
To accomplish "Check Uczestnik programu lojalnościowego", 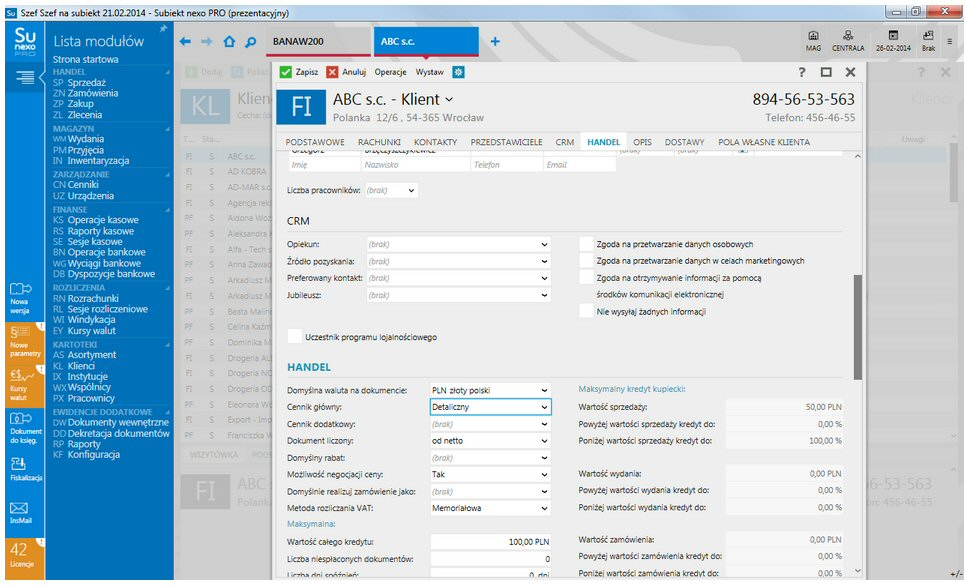I will click(x=295, y=337).
